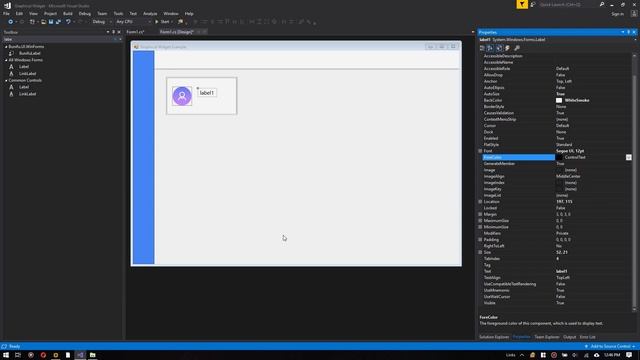
Task: Open the Project menu
Action: click(50, 13)
